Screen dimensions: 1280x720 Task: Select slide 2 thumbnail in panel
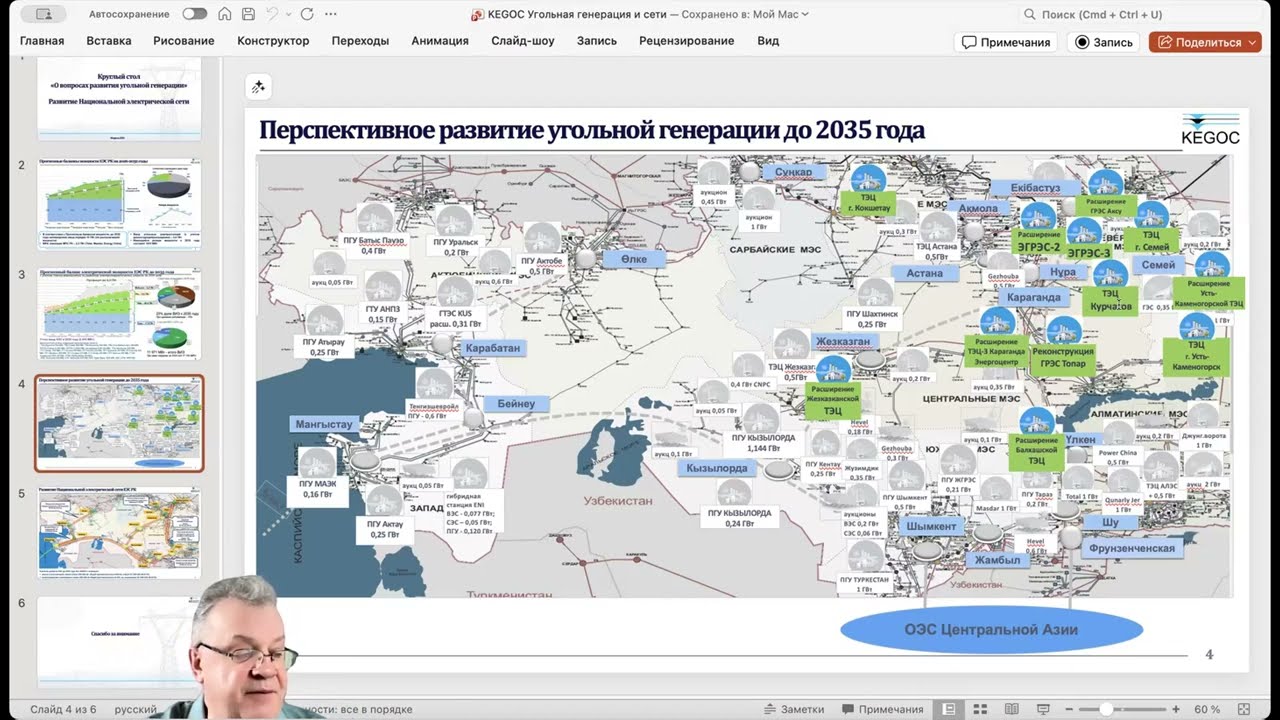119,203
